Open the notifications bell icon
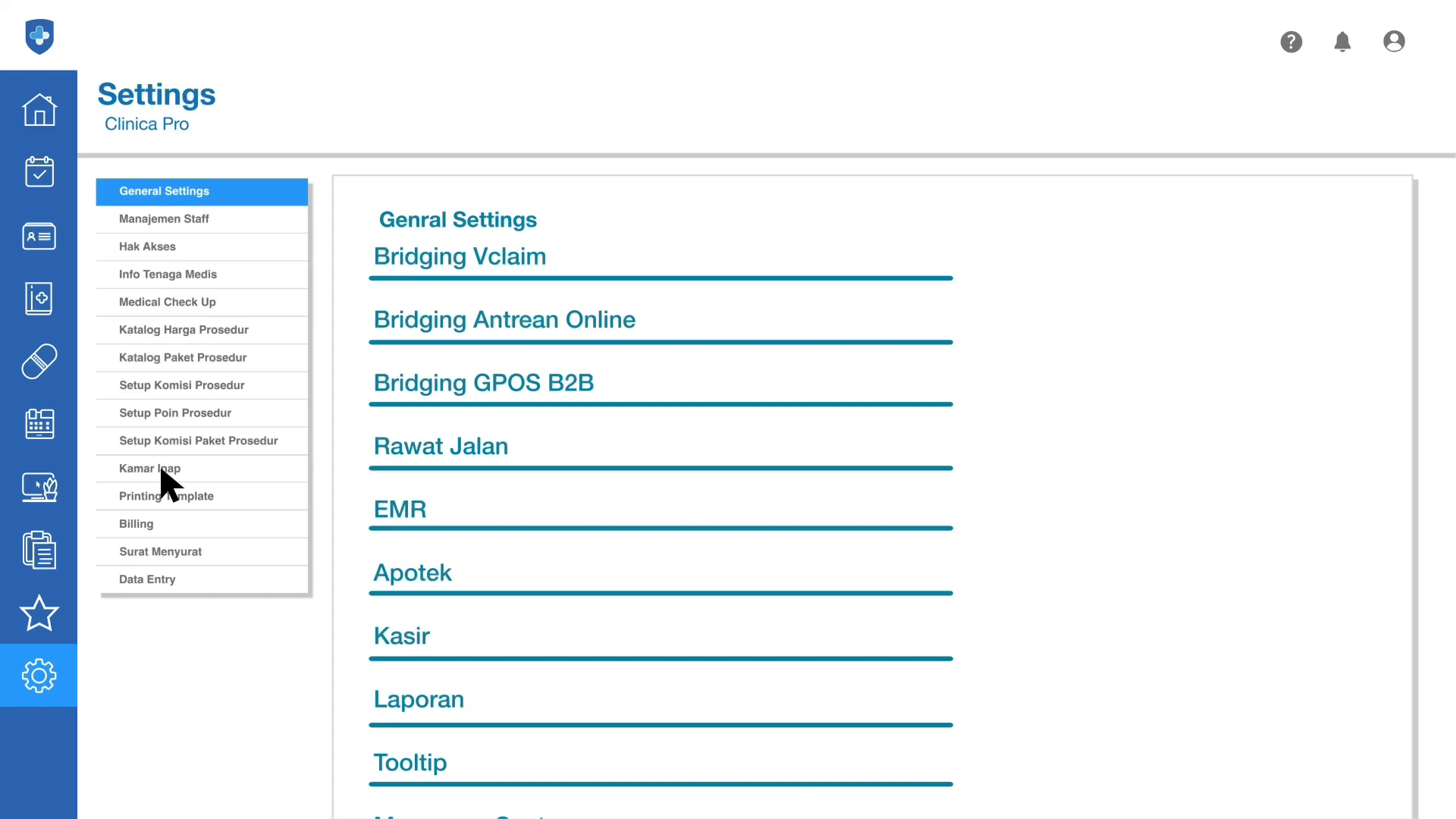The height and width of the screenshot is (819, 1456). click(x=1342, y=42)
